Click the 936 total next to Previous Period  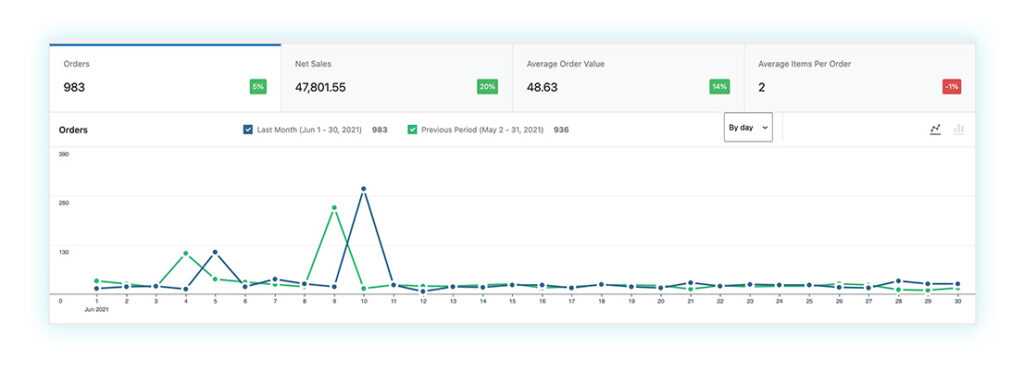coord(561,130)
